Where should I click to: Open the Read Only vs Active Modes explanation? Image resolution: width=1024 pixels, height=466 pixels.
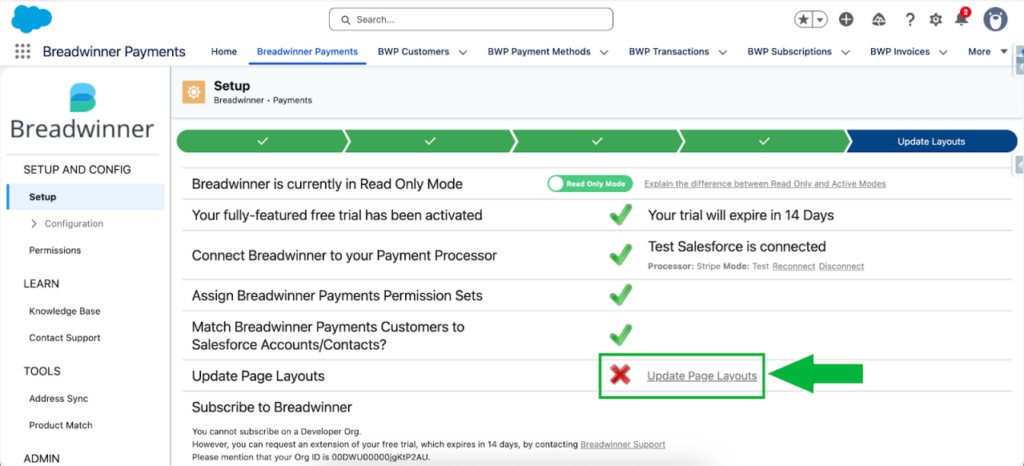(x=765, y=184)
